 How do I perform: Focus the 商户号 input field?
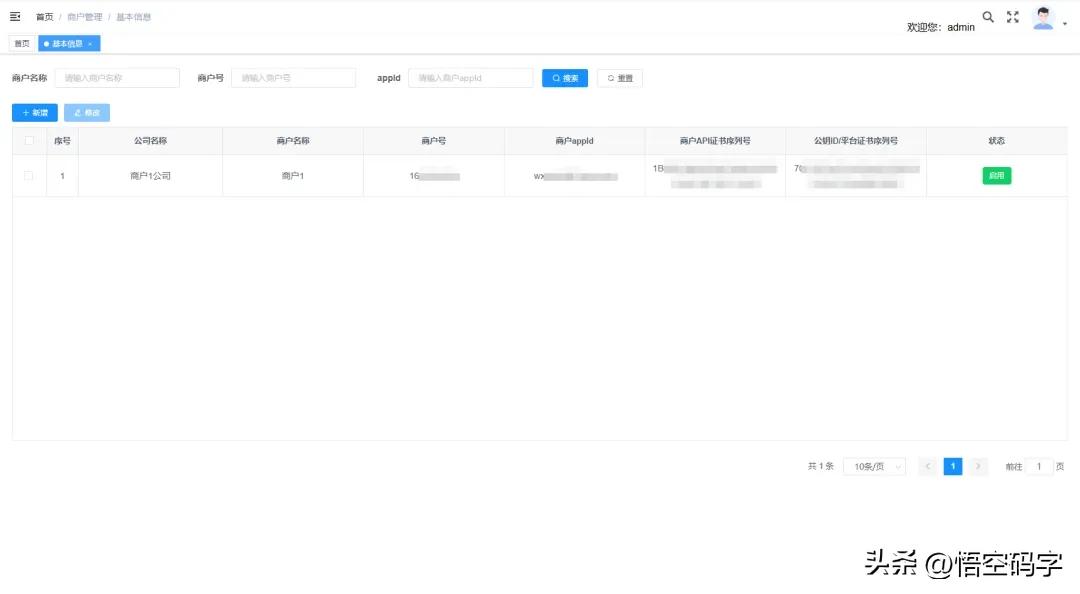point(293,78)
